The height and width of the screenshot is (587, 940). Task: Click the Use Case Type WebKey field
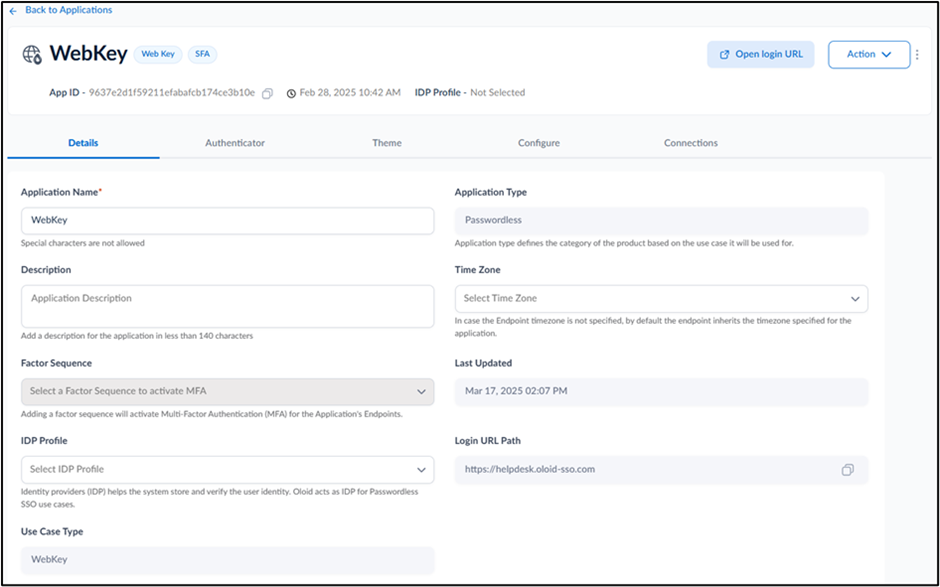228,560
